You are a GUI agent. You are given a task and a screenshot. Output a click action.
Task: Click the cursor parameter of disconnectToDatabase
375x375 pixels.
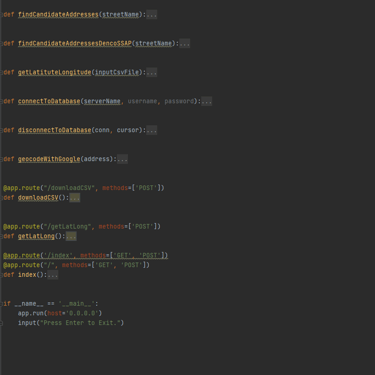click(128, 130)
